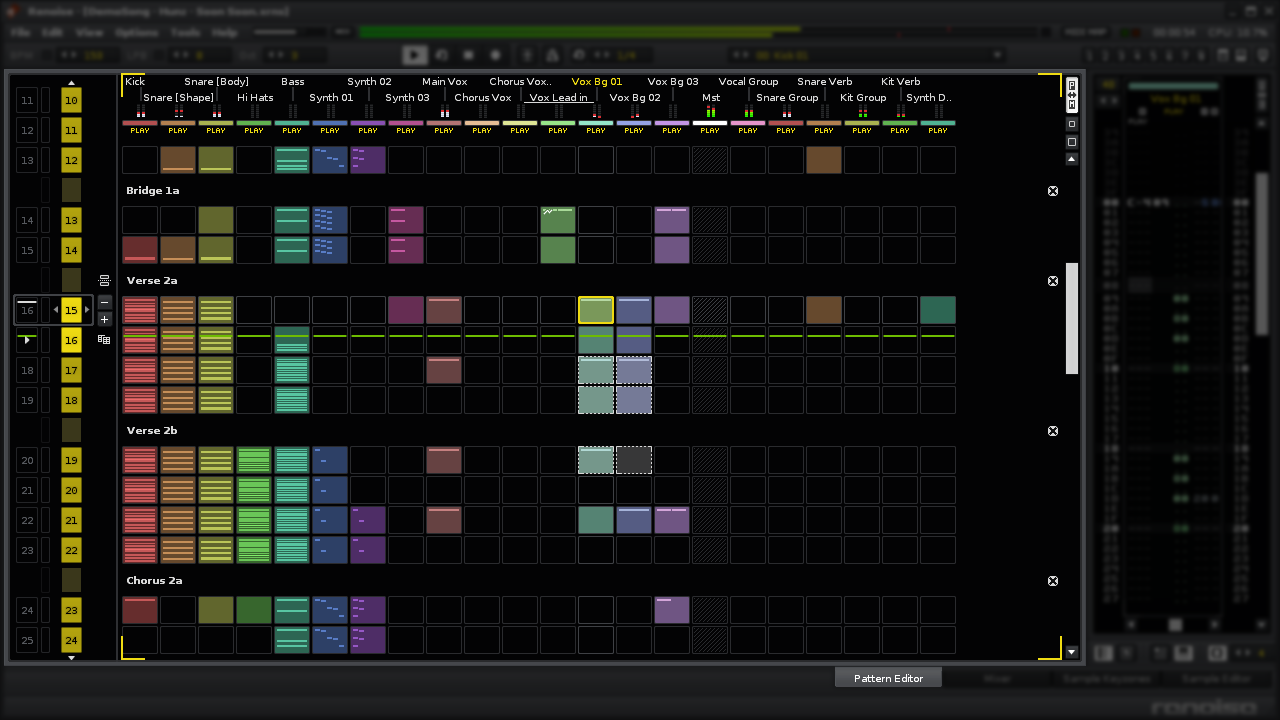Click the left arrow beside pattern 15

55,310
